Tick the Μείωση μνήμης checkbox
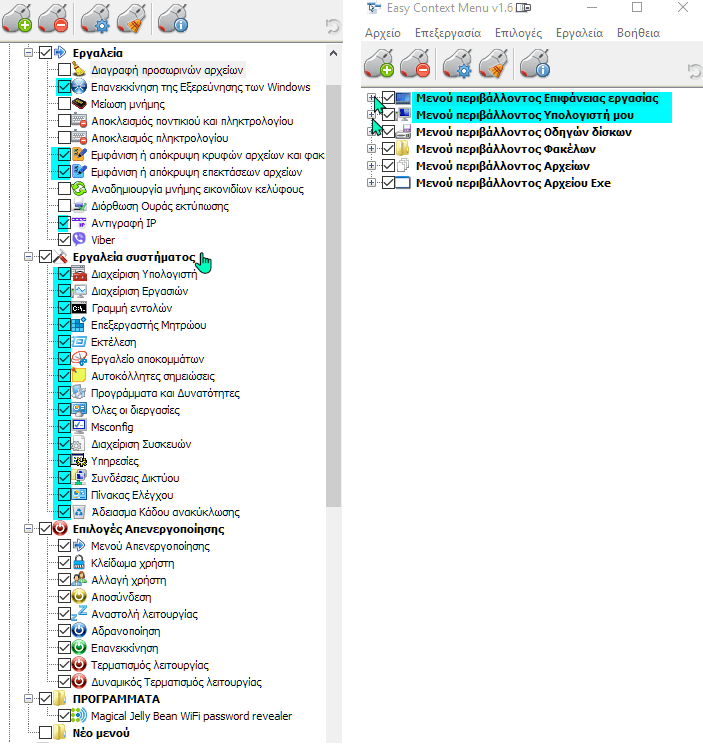 point(64,104)
